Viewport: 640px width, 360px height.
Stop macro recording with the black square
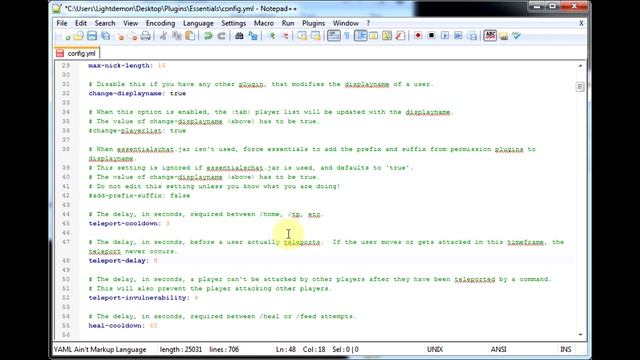(431, 36)
